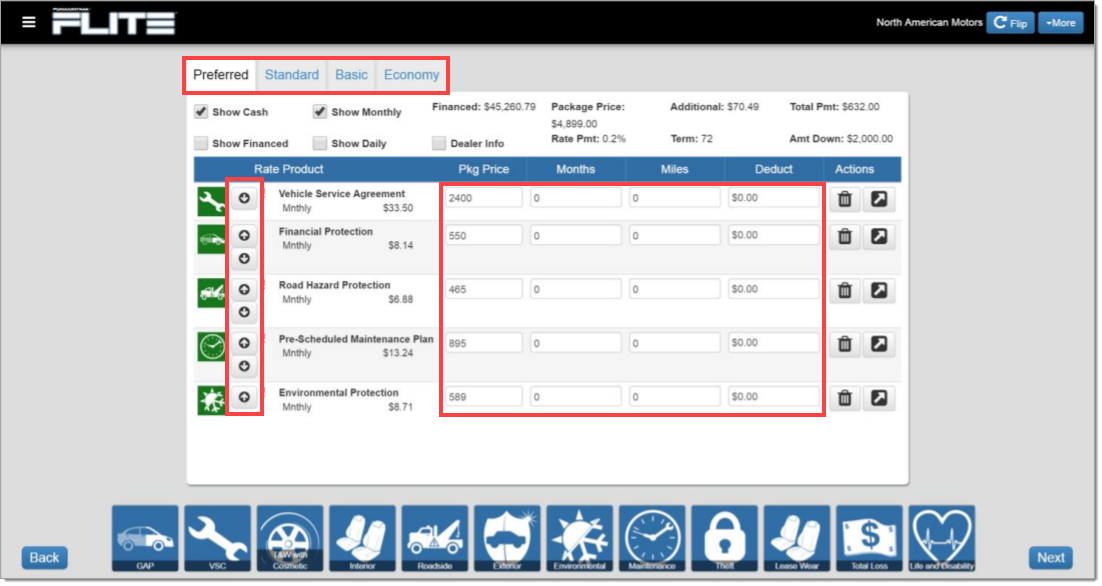Open details for Financial Protection
This screenshot has width=1102, height=586.
[879, 237]
